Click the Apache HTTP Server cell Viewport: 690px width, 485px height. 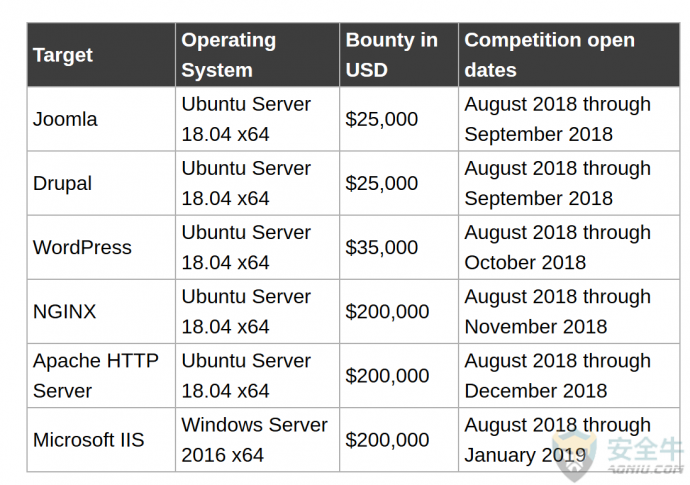(x=101, y=376)
